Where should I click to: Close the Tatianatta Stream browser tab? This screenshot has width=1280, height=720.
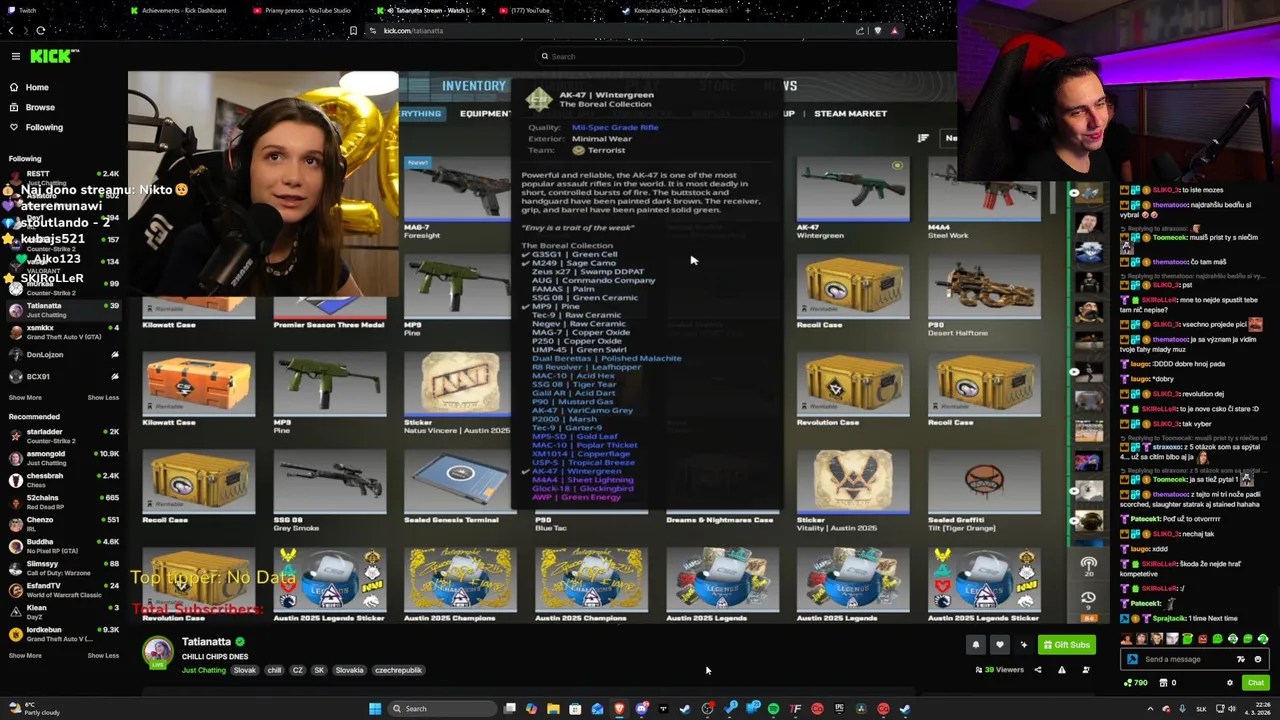483,10
